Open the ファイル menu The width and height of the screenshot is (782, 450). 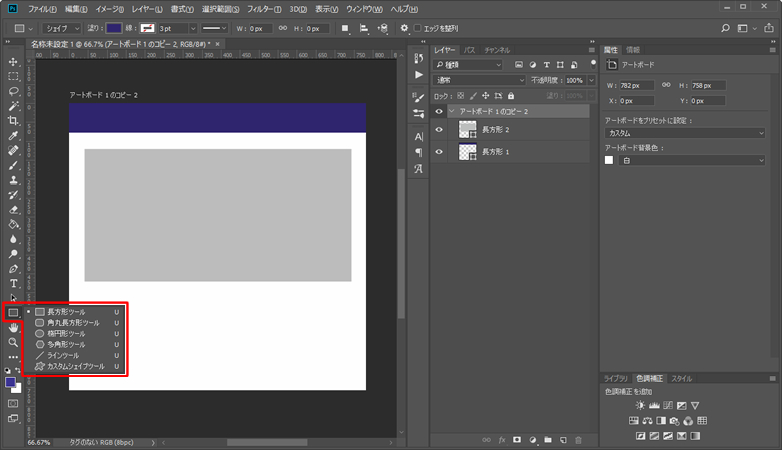[42, 9]
